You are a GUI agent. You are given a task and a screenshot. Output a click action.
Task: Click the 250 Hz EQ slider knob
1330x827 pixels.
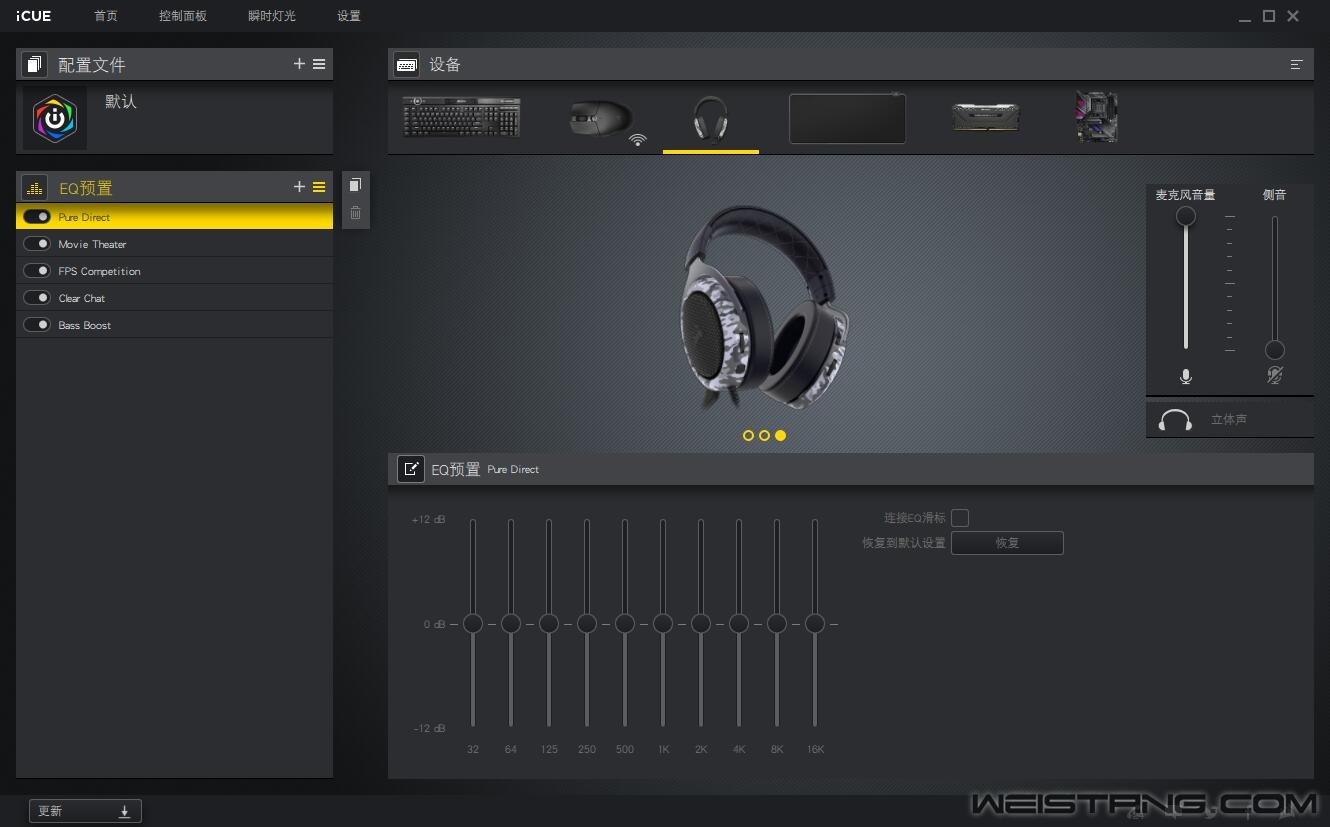pos(587,624)
